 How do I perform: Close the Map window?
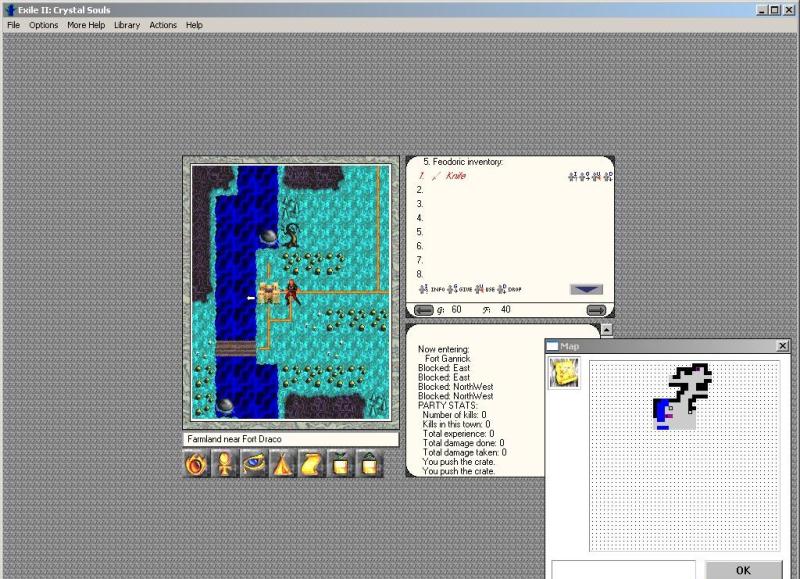click(x=782, y=346)
